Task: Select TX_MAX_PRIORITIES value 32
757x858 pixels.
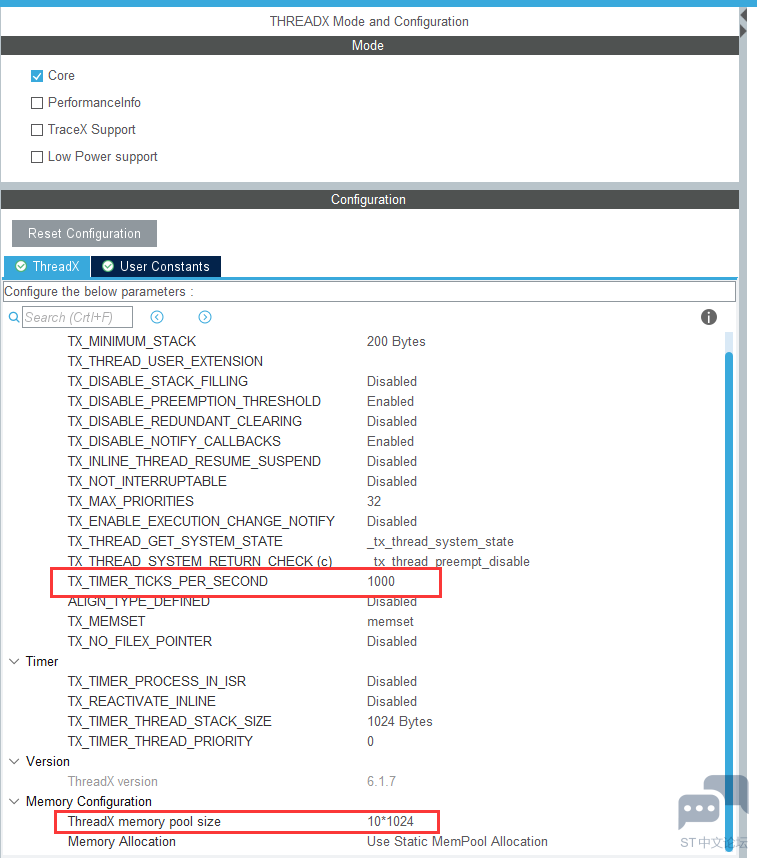Action: pos(374,501)
